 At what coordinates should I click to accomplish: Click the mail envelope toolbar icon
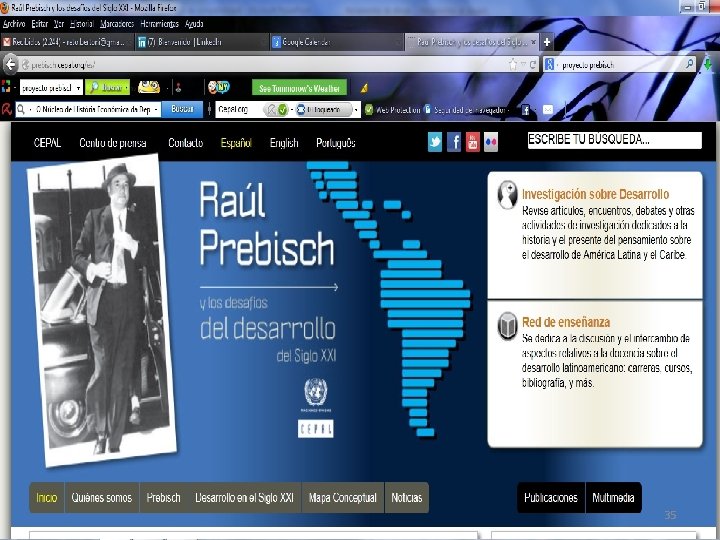click(548, 110)
